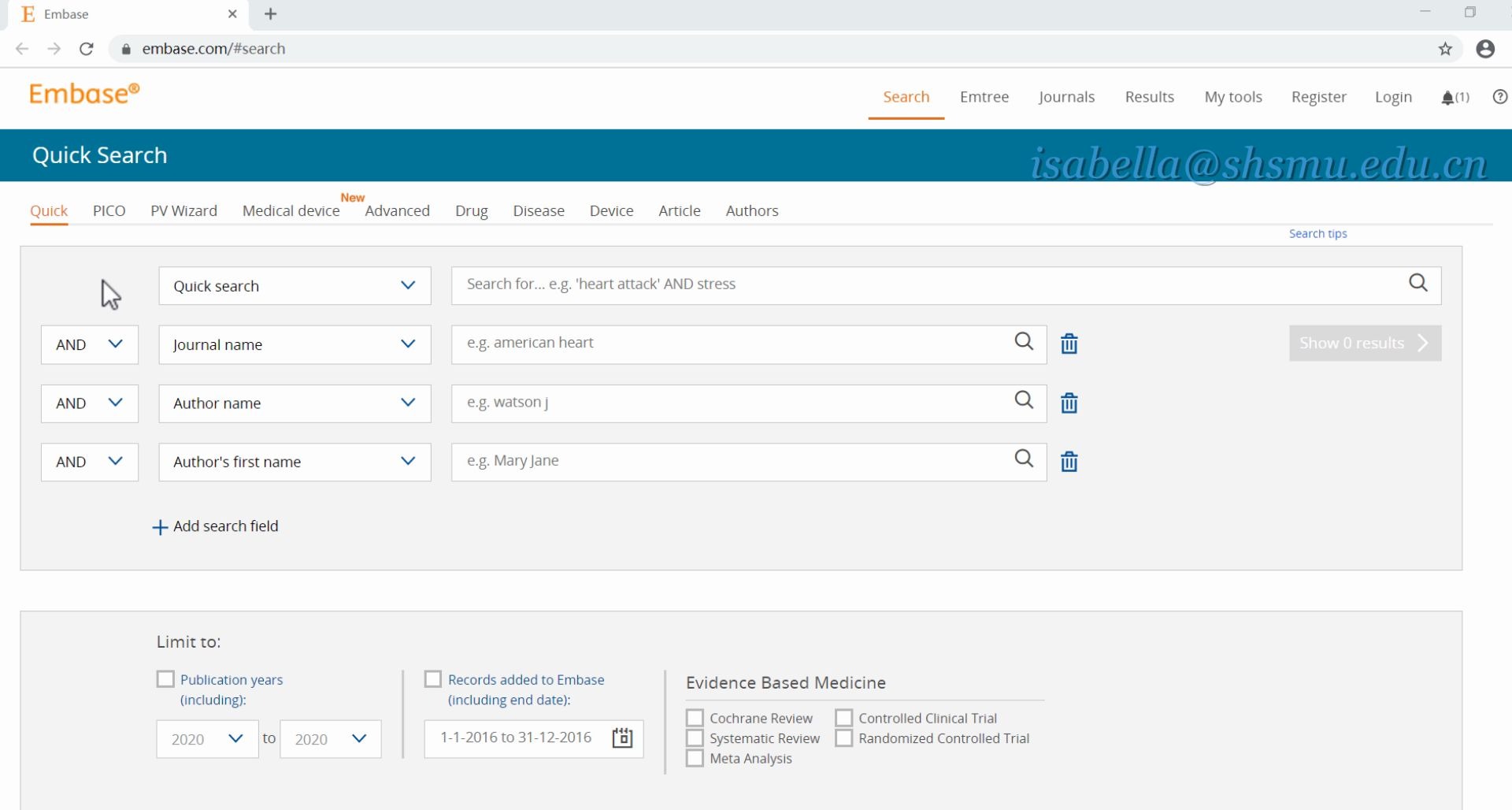Open AND operator dropdown for Author's first name row
Viewport: 1512px width, 810px height.
point(90,462)
